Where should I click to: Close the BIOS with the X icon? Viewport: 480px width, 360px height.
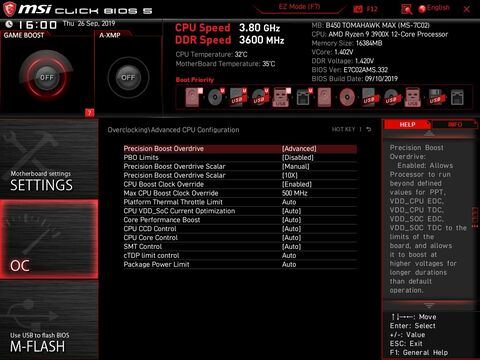[466, 9]
